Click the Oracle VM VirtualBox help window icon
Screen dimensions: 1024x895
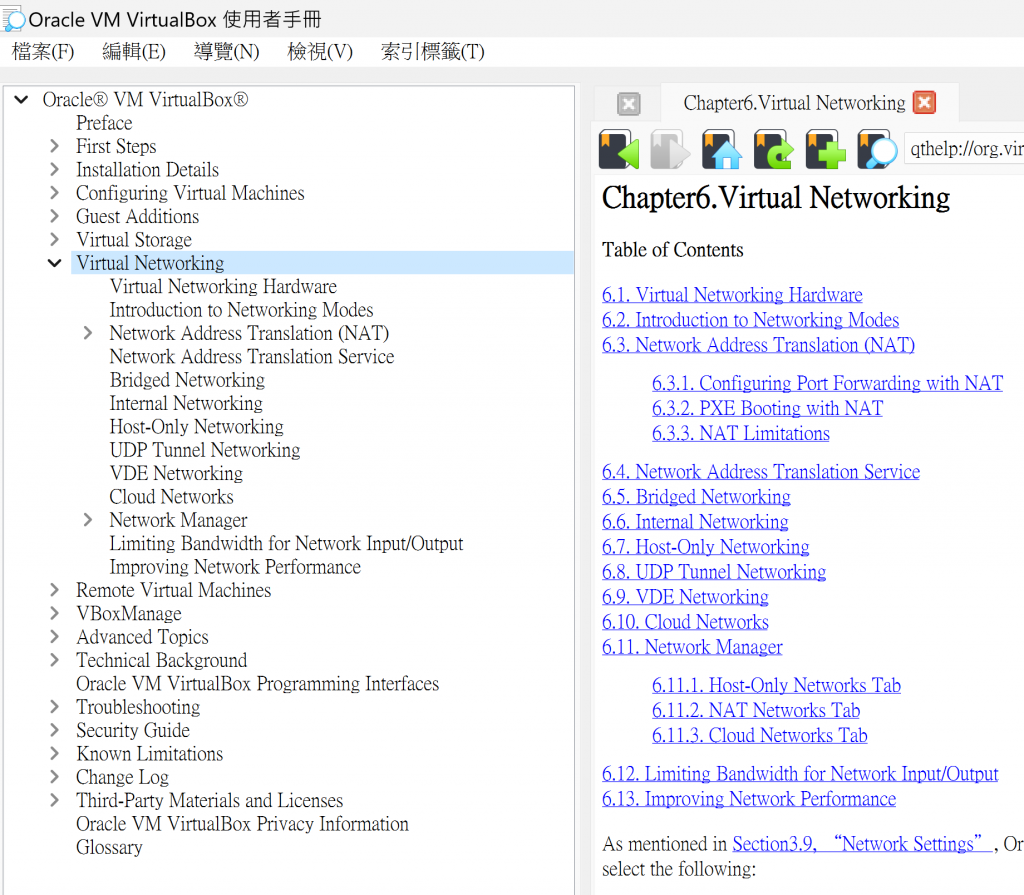14,19
